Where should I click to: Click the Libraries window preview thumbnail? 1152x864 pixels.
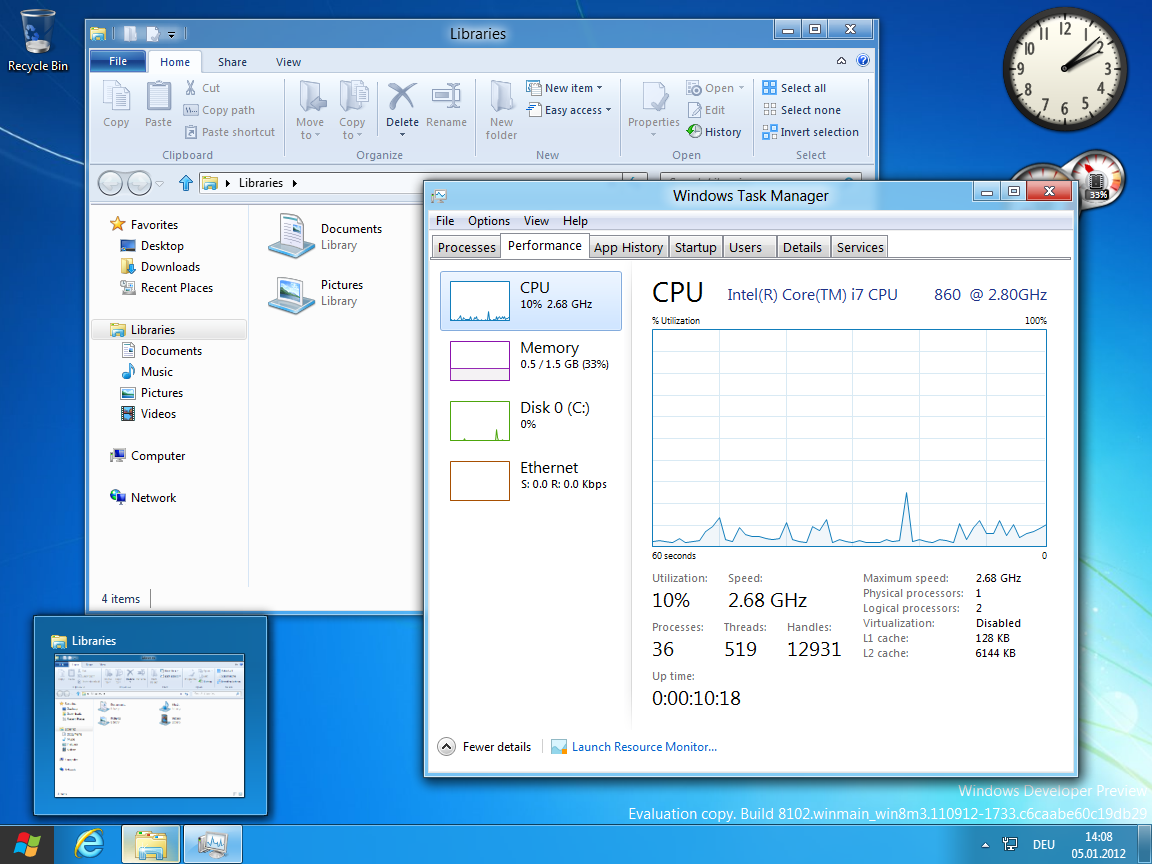coord(150,725)
